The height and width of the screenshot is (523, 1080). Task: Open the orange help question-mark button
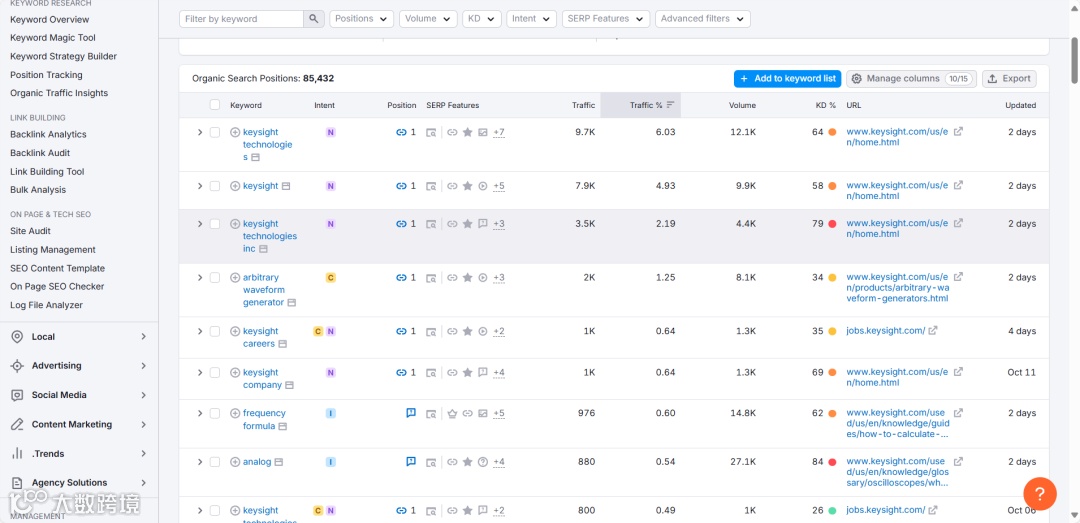pyautogui.click(x=1040, y=493)
